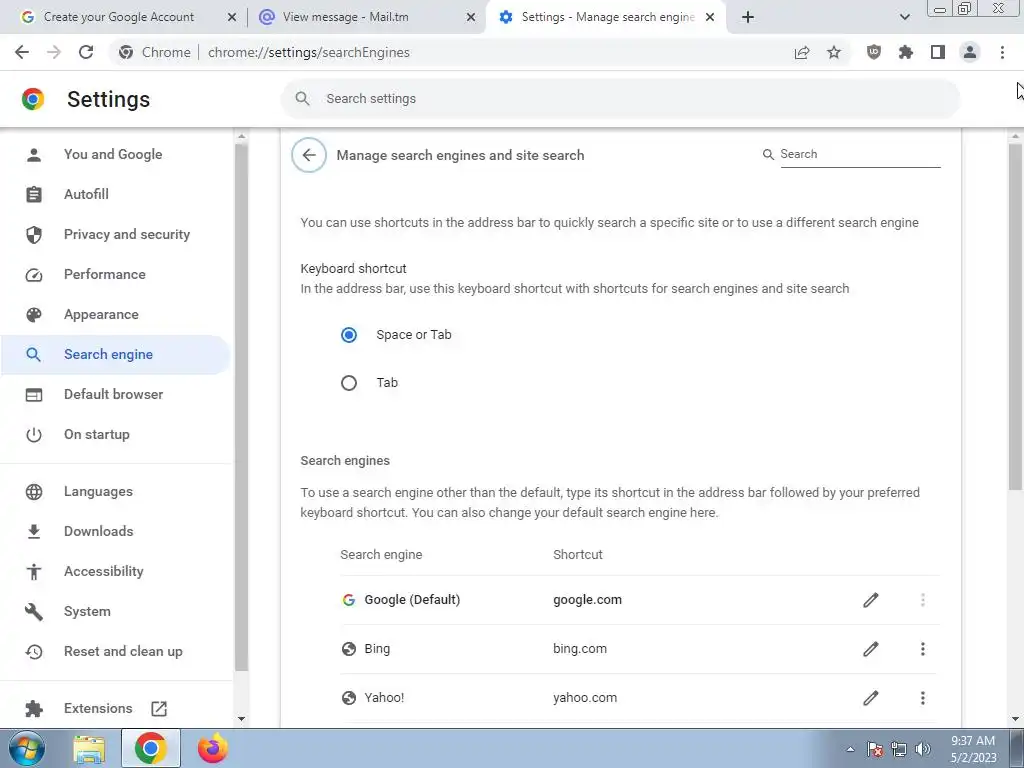Screen dimensions: 1024x768
Task: Select the Space or Tab radio option
Action: (349, 335)
